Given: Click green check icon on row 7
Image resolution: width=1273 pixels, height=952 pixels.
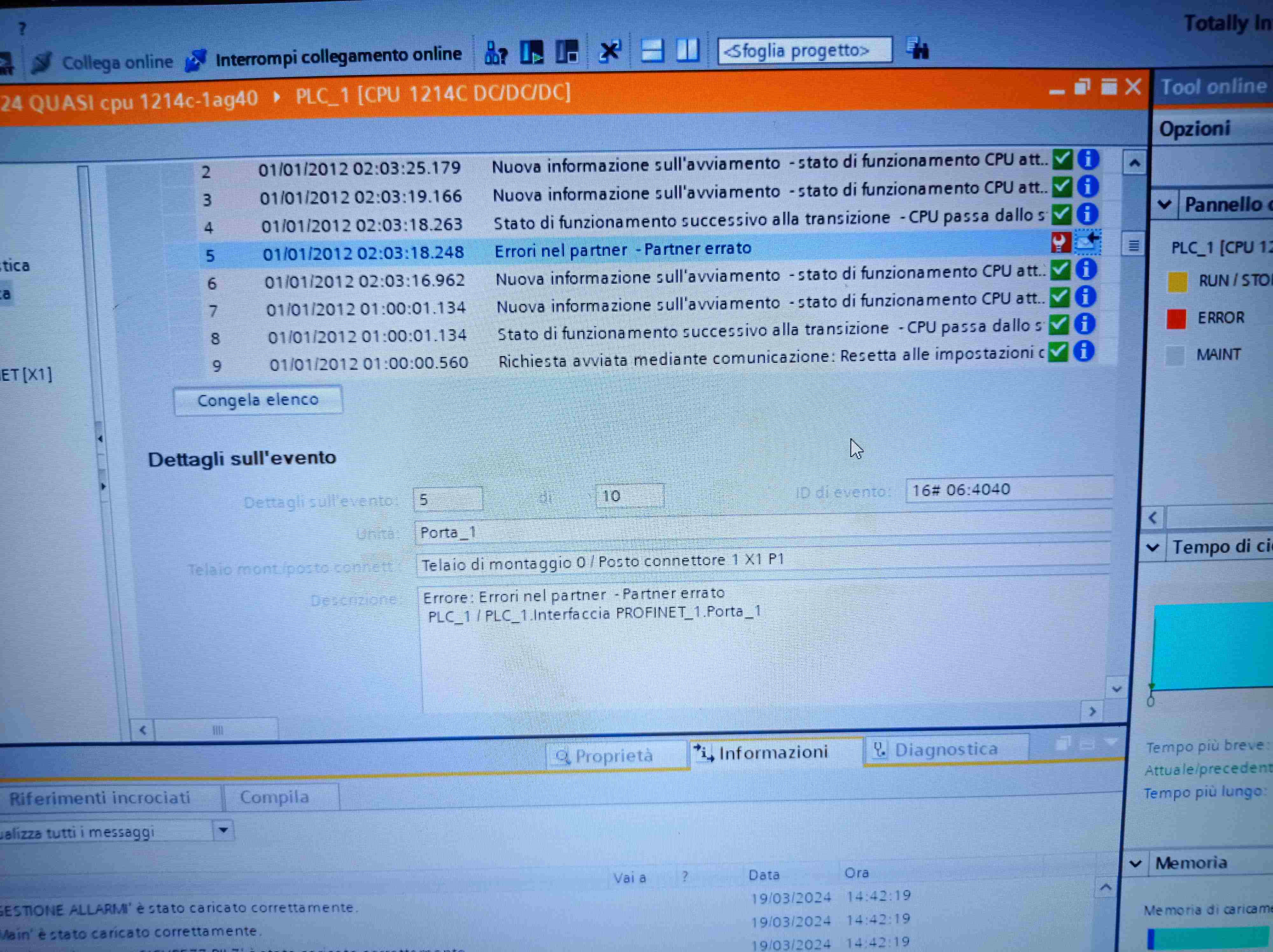Looking at the screenshot, I should click(1059, 297).
